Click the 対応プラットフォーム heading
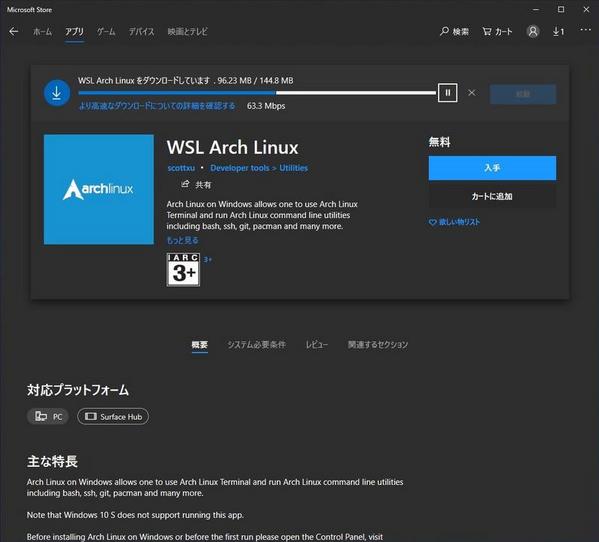 coord(78,390)
